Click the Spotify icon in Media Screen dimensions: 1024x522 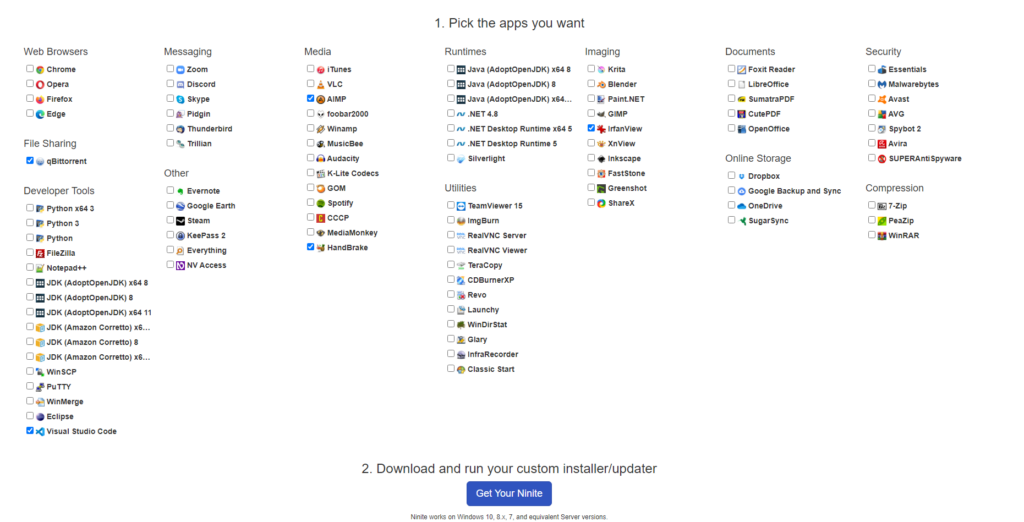[x=320, y=203]
